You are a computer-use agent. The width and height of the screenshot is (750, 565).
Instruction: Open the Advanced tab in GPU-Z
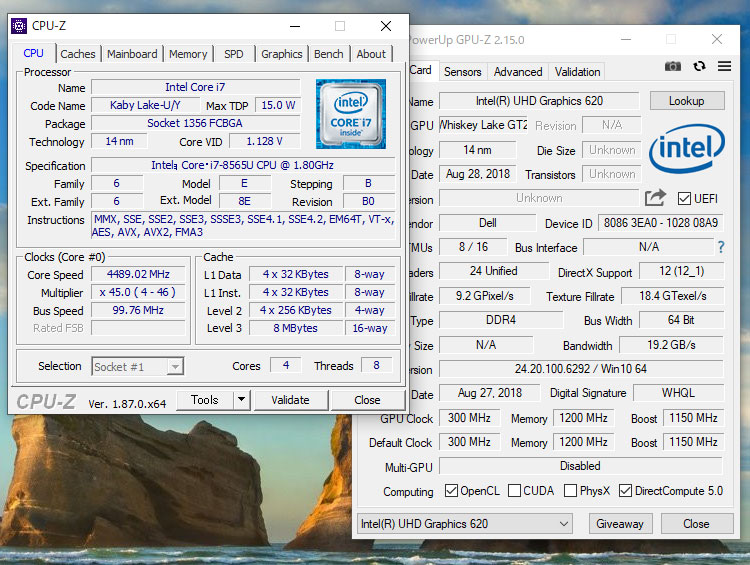pos(518,72)
